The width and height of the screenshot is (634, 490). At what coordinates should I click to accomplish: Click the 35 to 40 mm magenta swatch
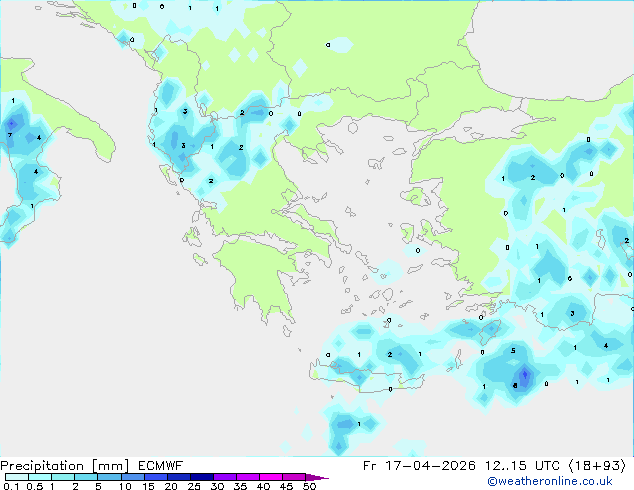click(x=248, y=477)
